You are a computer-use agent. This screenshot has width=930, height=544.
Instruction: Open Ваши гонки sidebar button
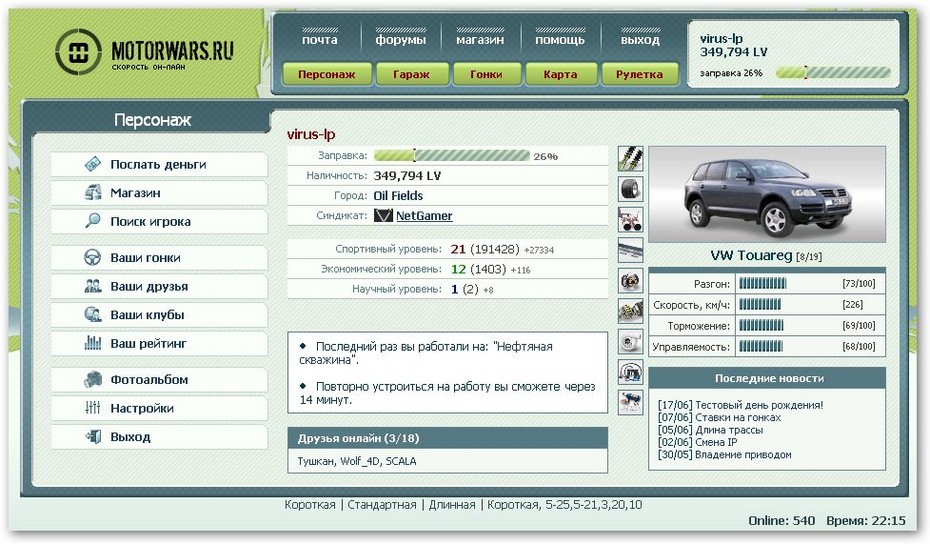pyautogui.click(x=159, y=257)
